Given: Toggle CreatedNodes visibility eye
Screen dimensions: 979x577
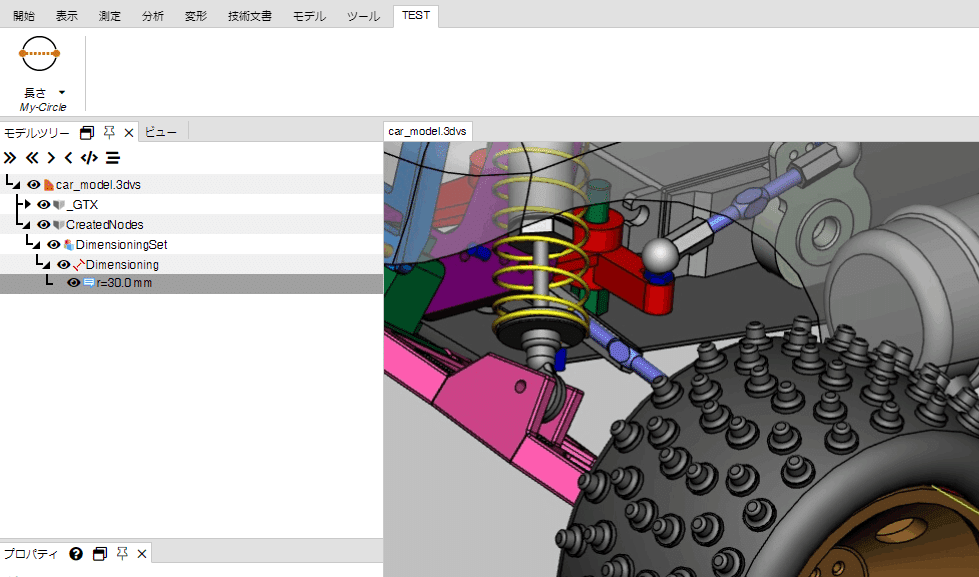Looking at the screenshot, I should (44, 225).
